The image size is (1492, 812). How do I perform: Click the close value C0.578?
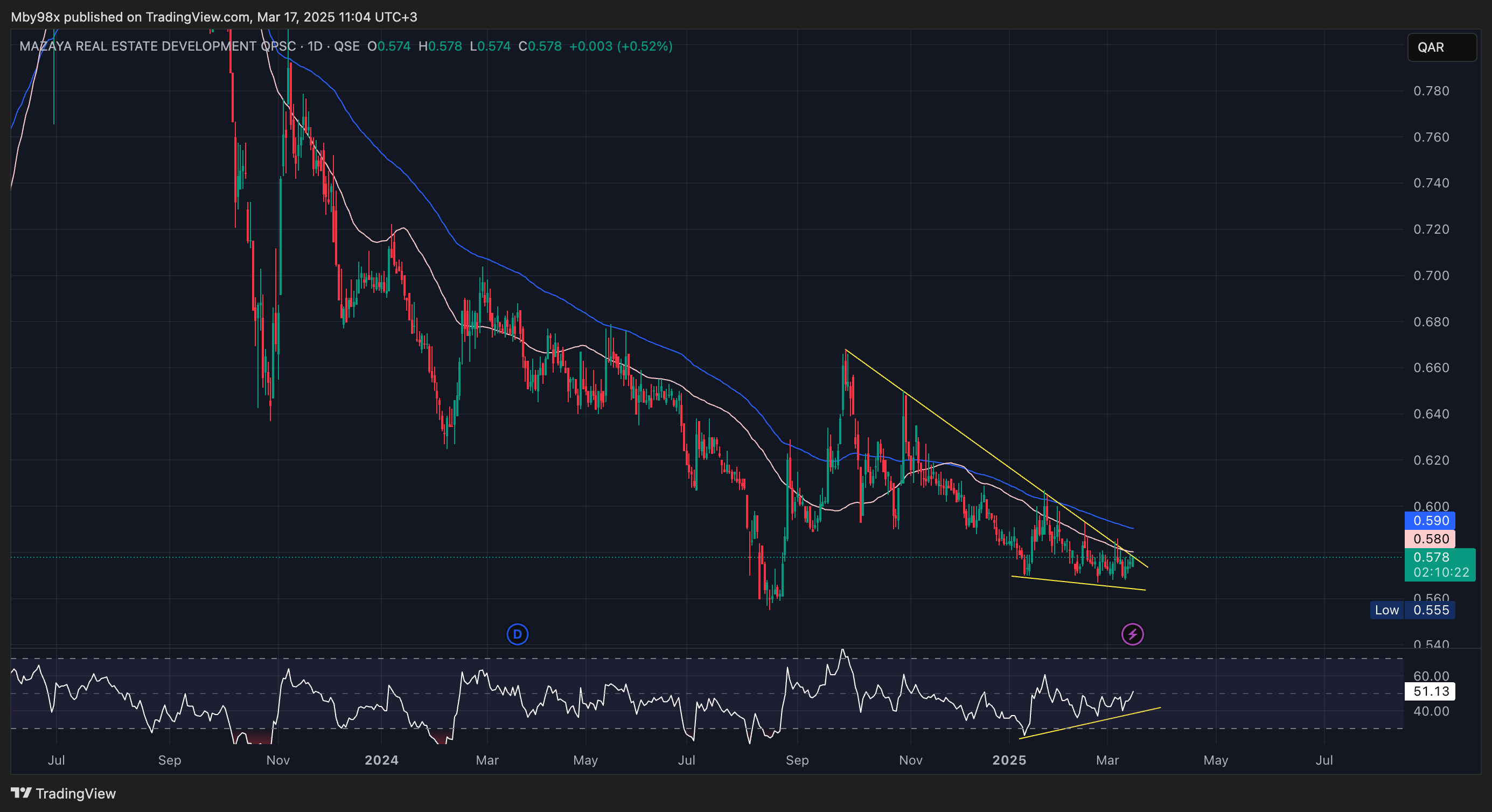tap(540, 46)
